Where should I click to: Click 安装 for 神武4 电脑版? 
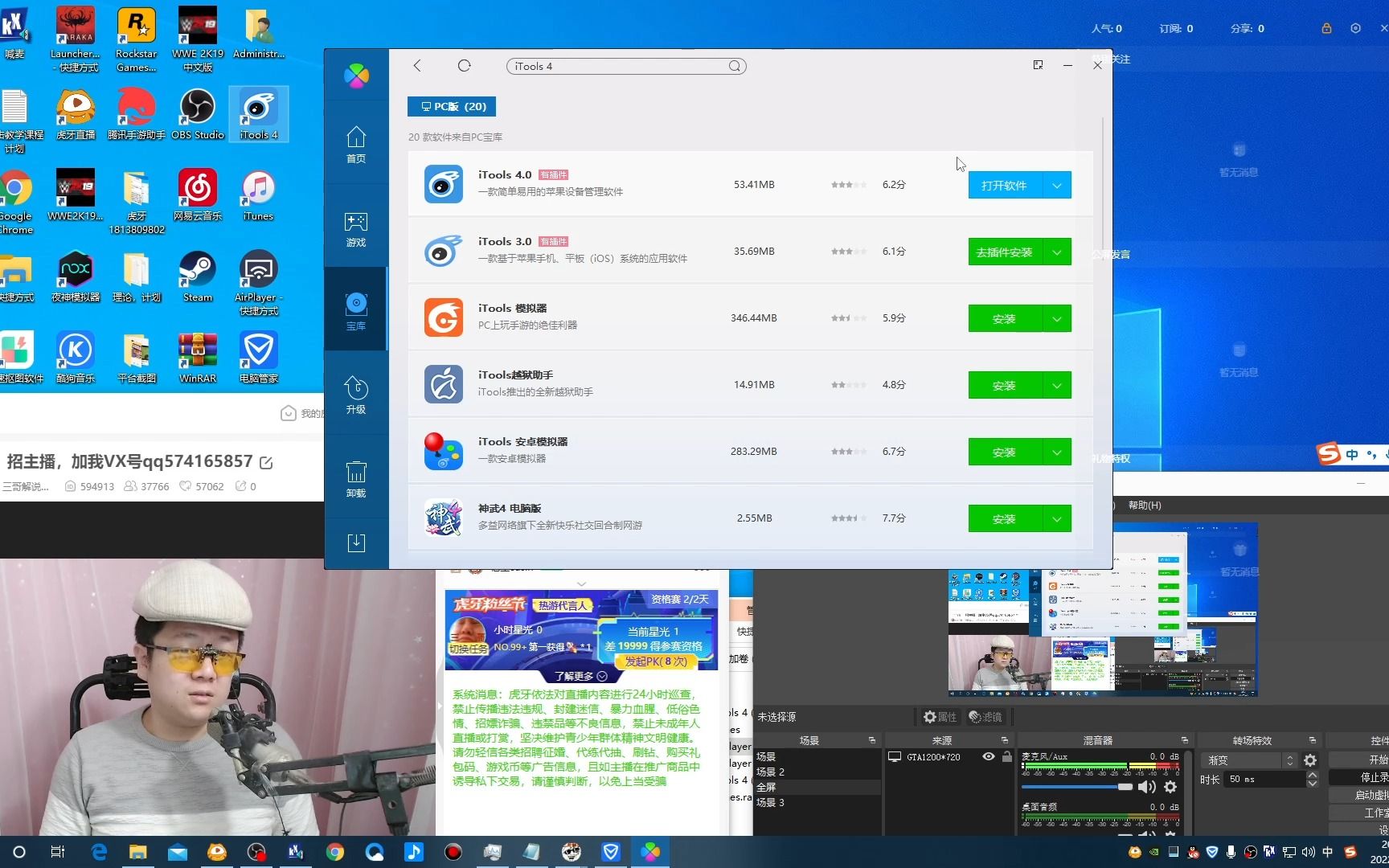(1005, 518)
